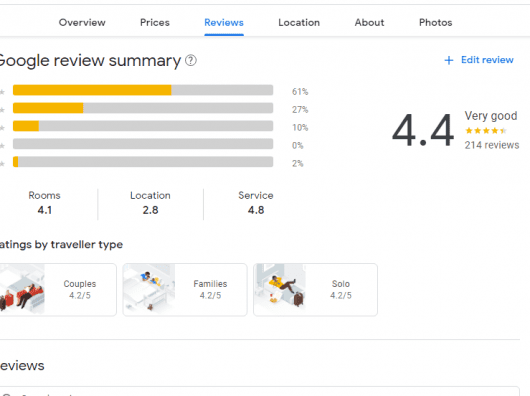
Task: Click the 0% two-star rating bar
Action: 143,144
